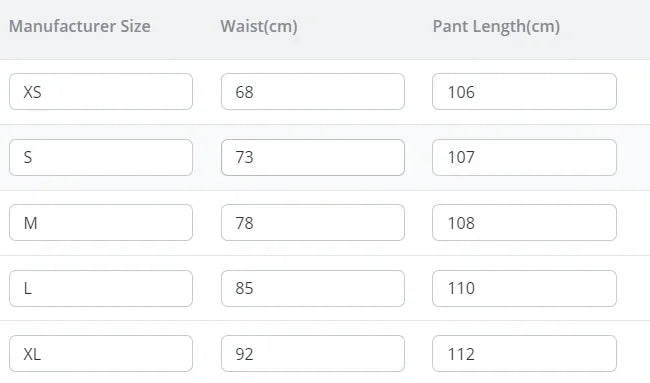Select the L manufacturer size field

(101, 288)
